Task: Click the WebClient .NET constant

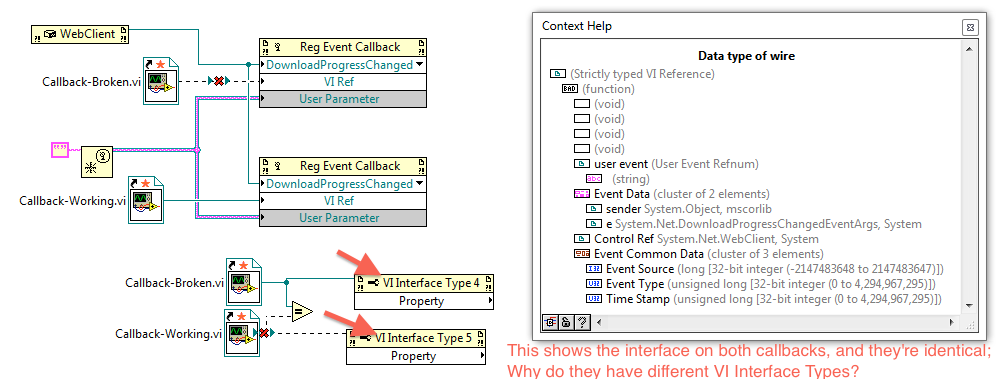Action: 80,34
